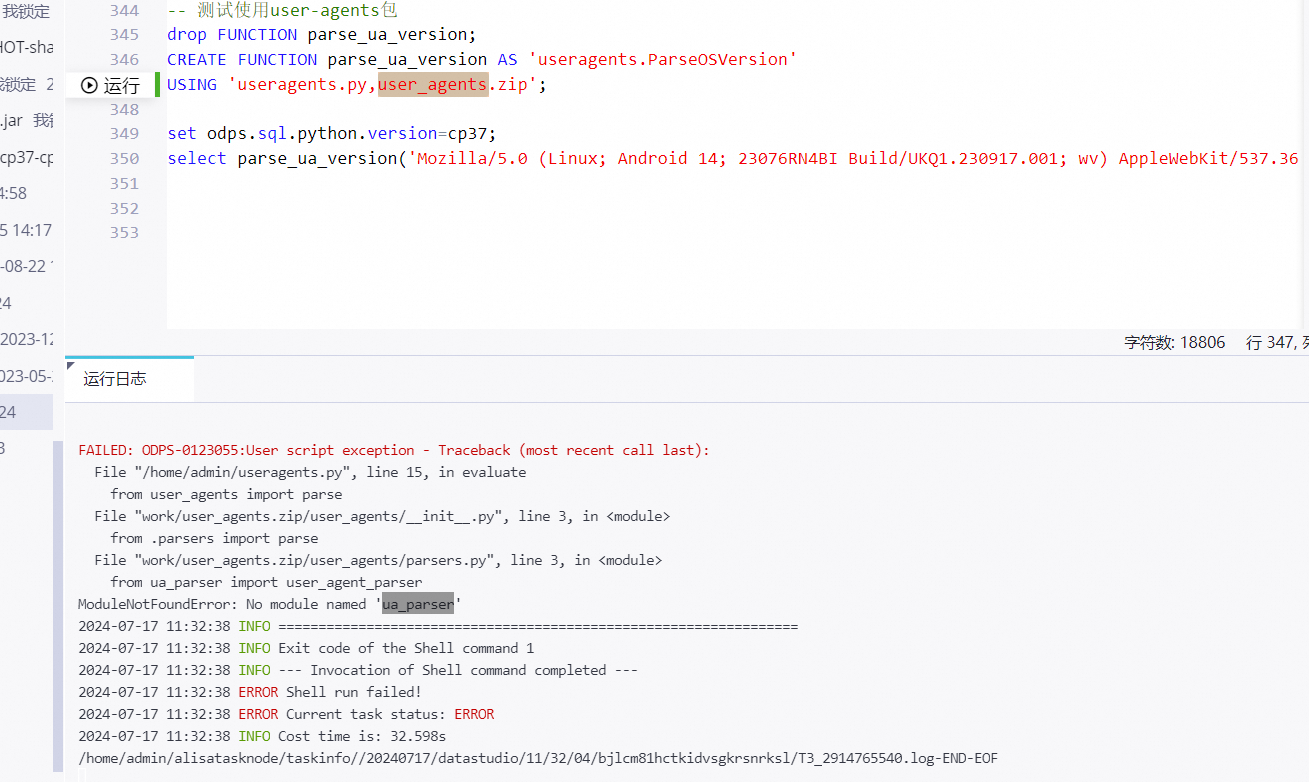Click log line 'from .parsers import parse'

coord(214,538)
